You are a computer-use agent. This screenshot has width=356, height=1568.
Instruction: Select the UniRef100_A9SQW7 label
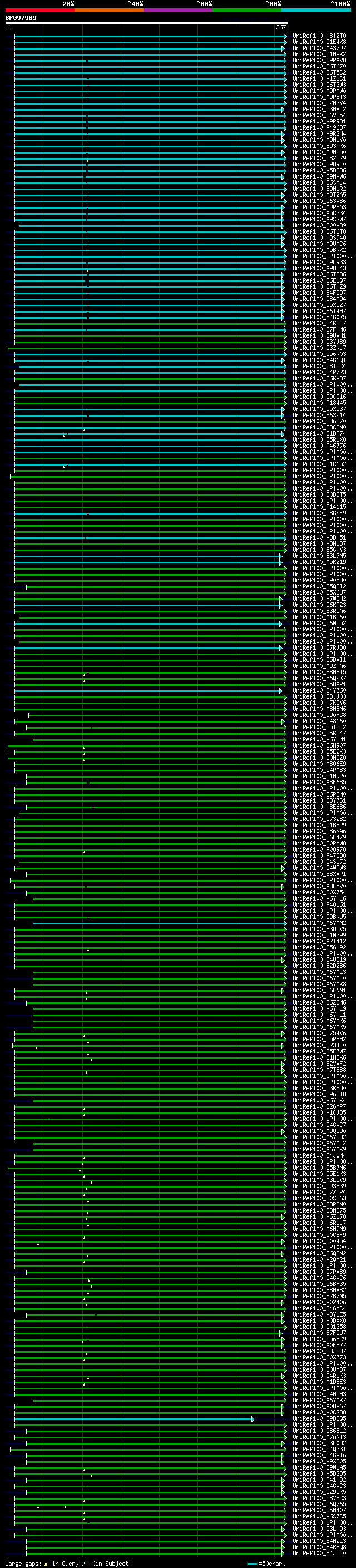click(x=319, y=219)
